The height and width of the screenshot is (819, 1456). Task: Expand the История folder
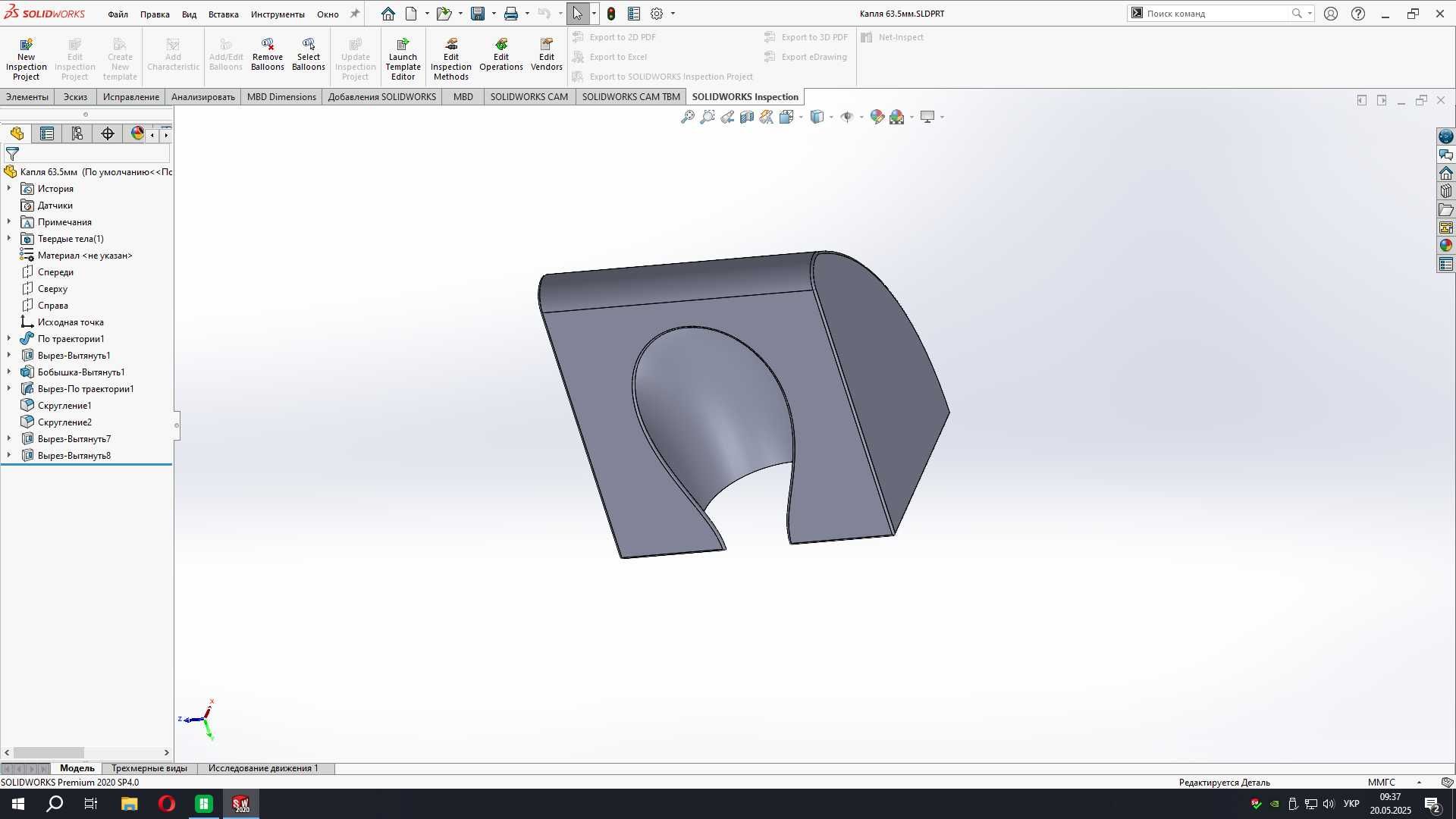point(9,188)
